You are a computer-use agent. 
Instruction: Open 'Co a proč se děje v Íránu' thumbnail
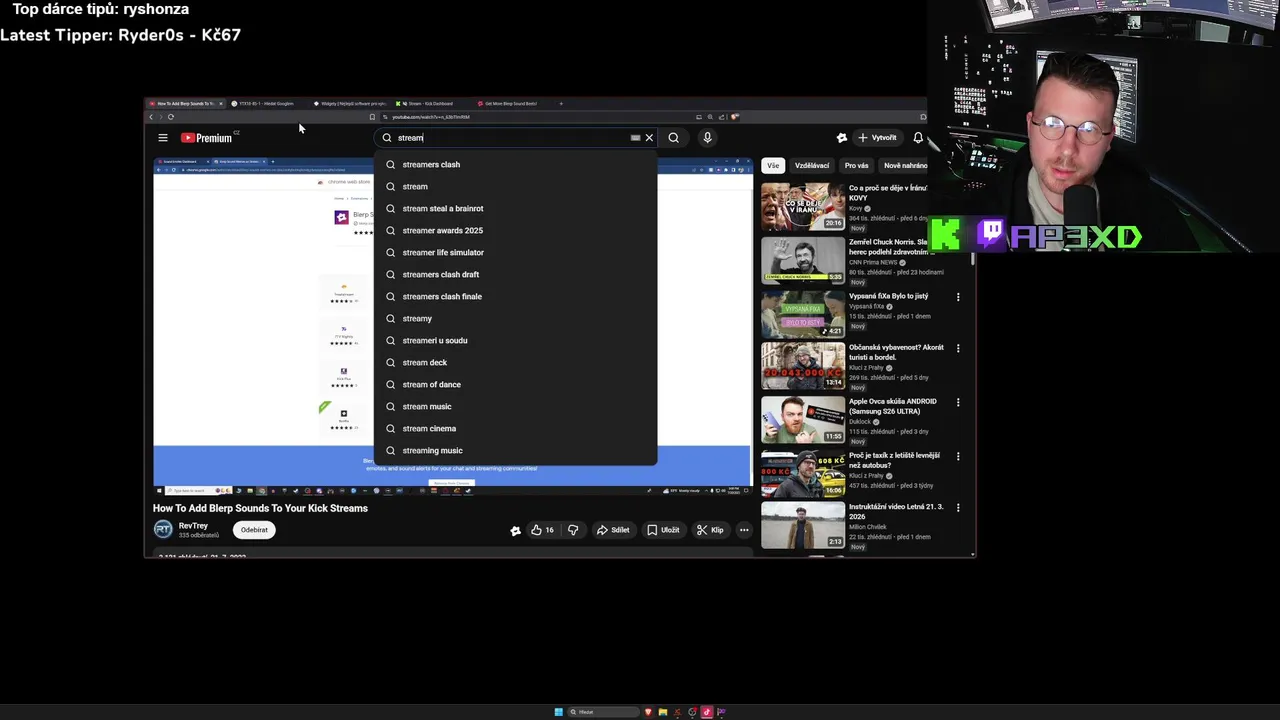point(803,206)
